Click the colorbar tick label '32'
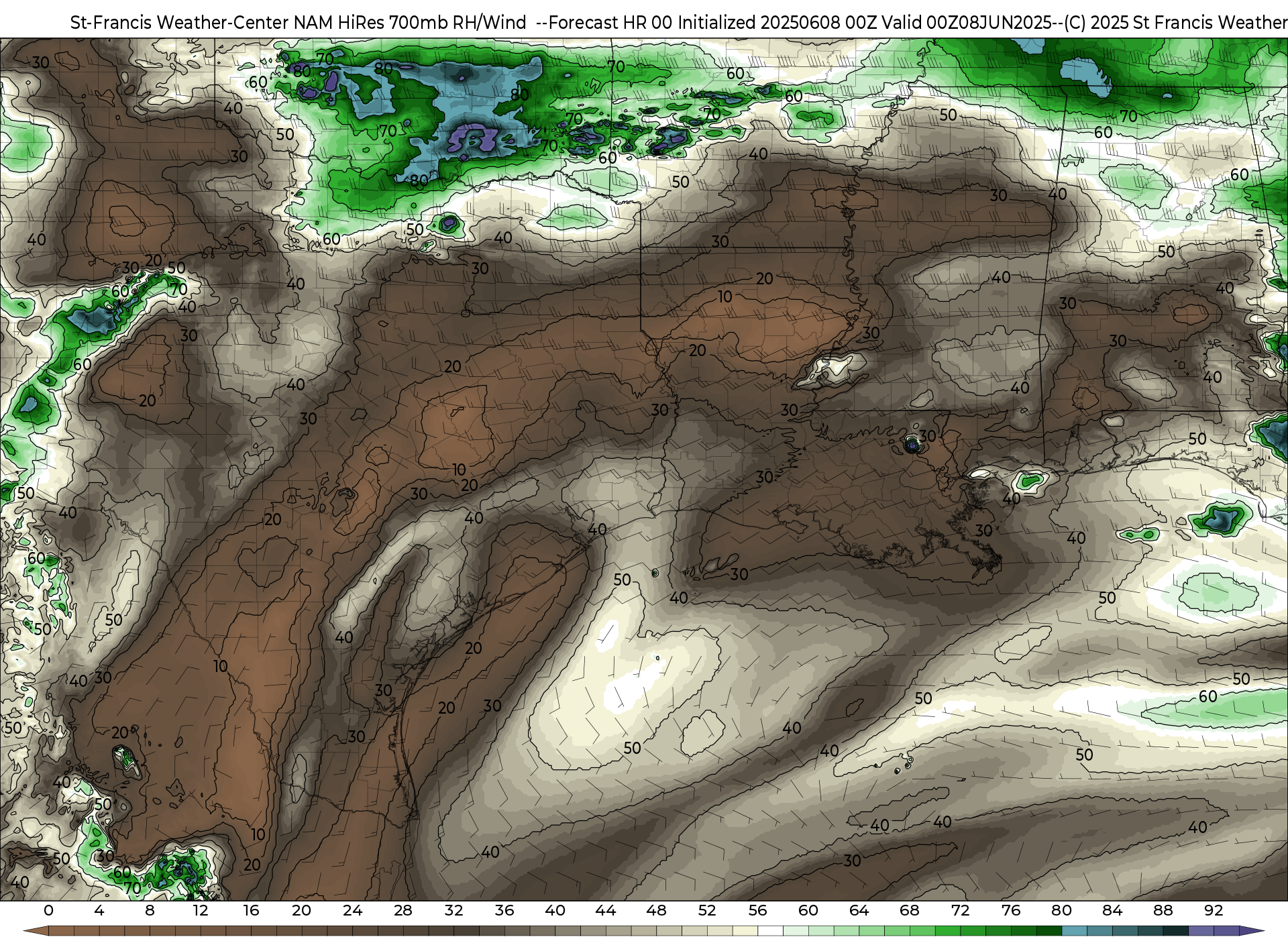The image size is (1288, 939). [453, 910]
